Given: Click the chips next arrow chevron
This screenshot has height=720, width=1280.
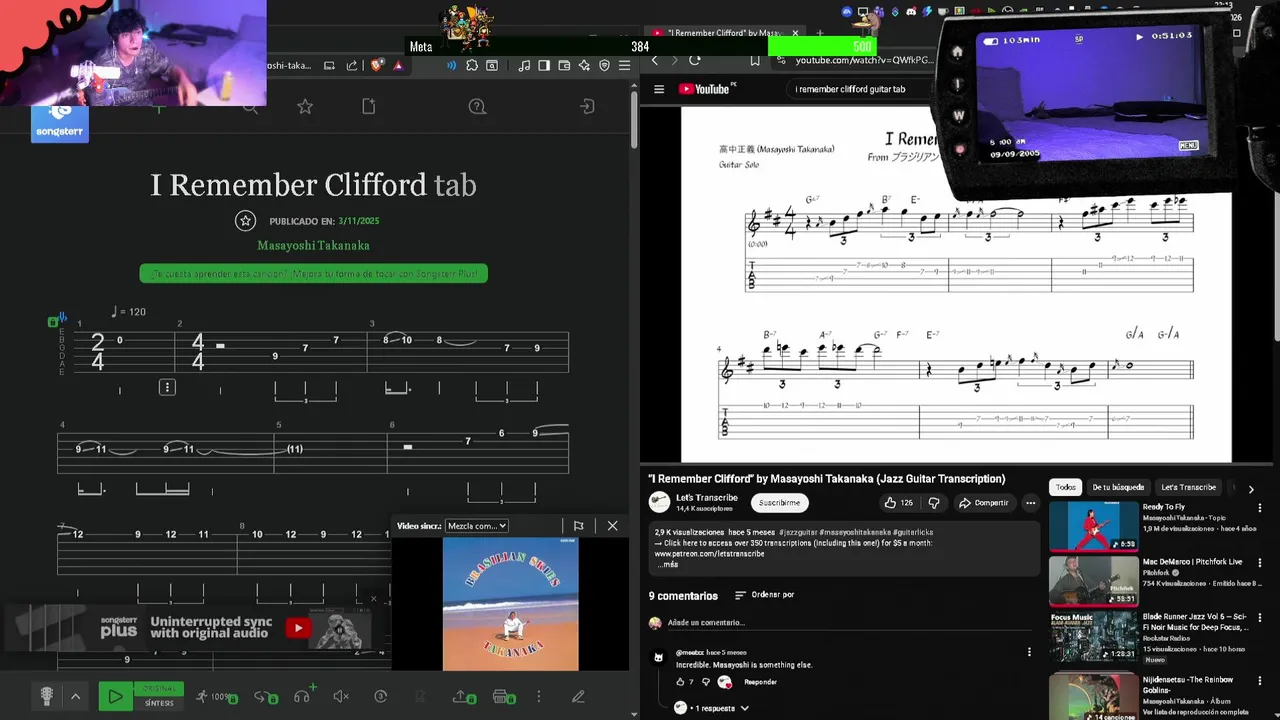Looking at the screenshot, I should pos(1250,489).
